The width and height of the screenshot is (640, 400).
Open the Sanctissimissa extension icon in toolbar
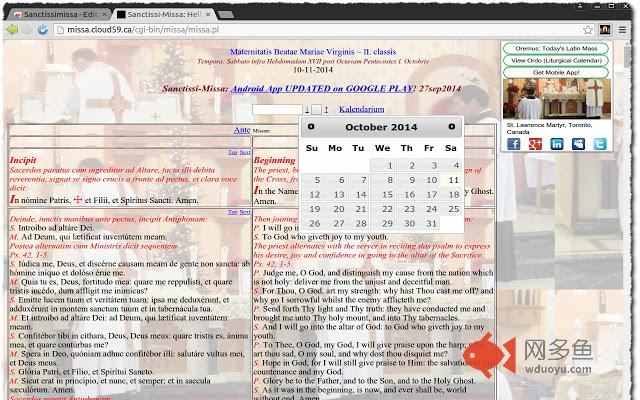click(x=605, y=29)
